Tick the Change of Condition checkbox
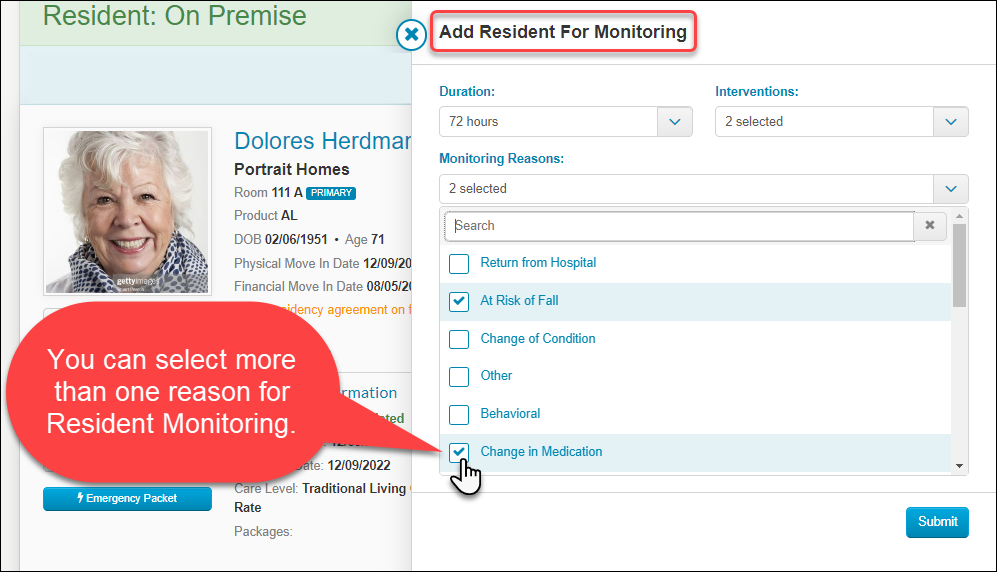 [459, 339]
